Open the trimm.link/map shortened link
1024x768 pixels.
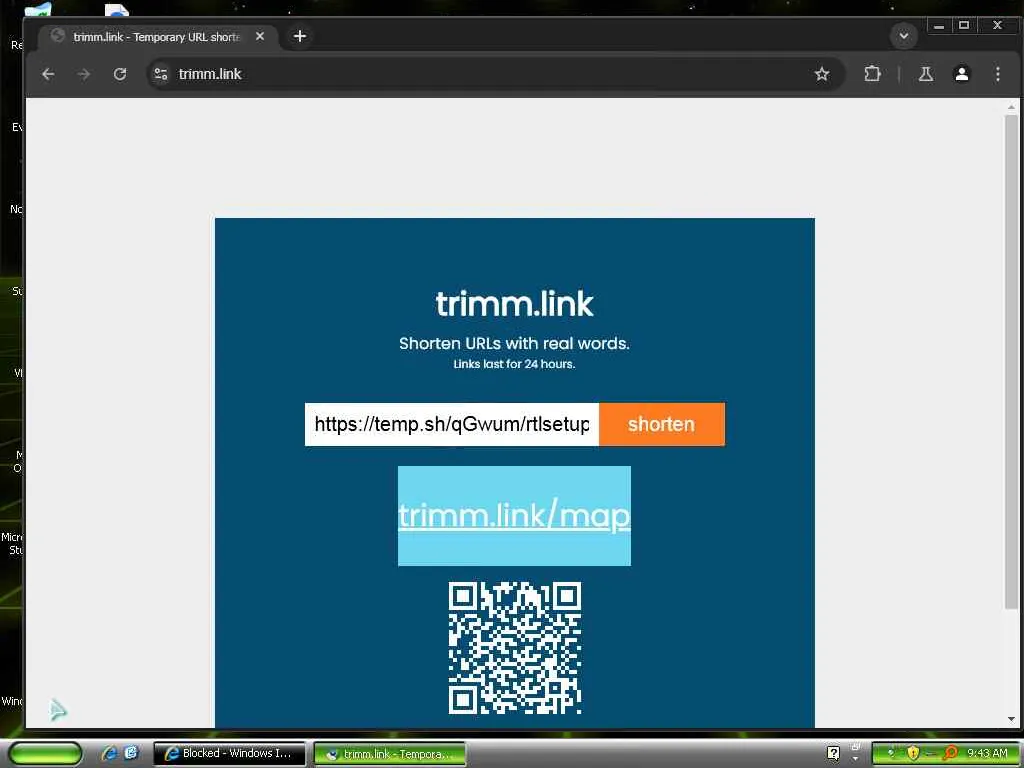pos(515,516)
